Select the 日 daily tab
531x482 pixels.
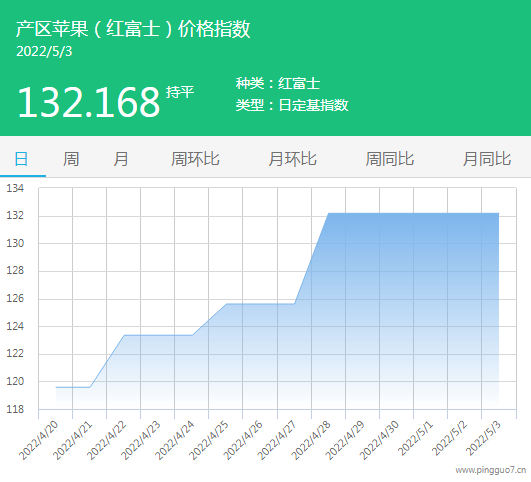[x=21, y=159]
